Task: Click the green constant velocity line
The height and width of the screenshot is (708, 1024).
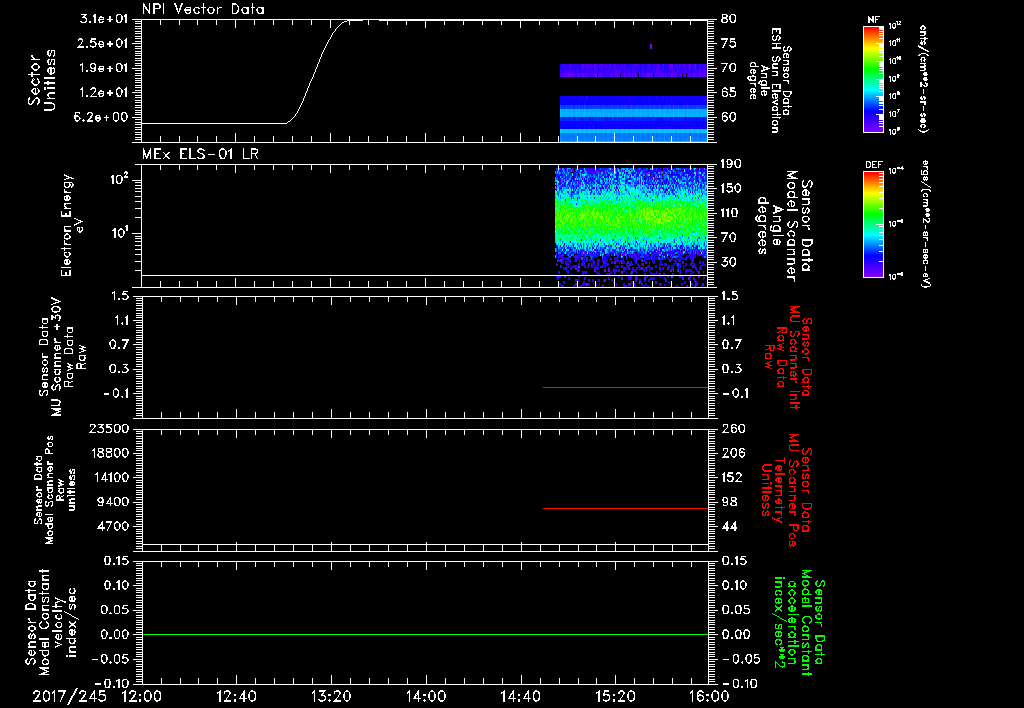Action: (424, 634)
